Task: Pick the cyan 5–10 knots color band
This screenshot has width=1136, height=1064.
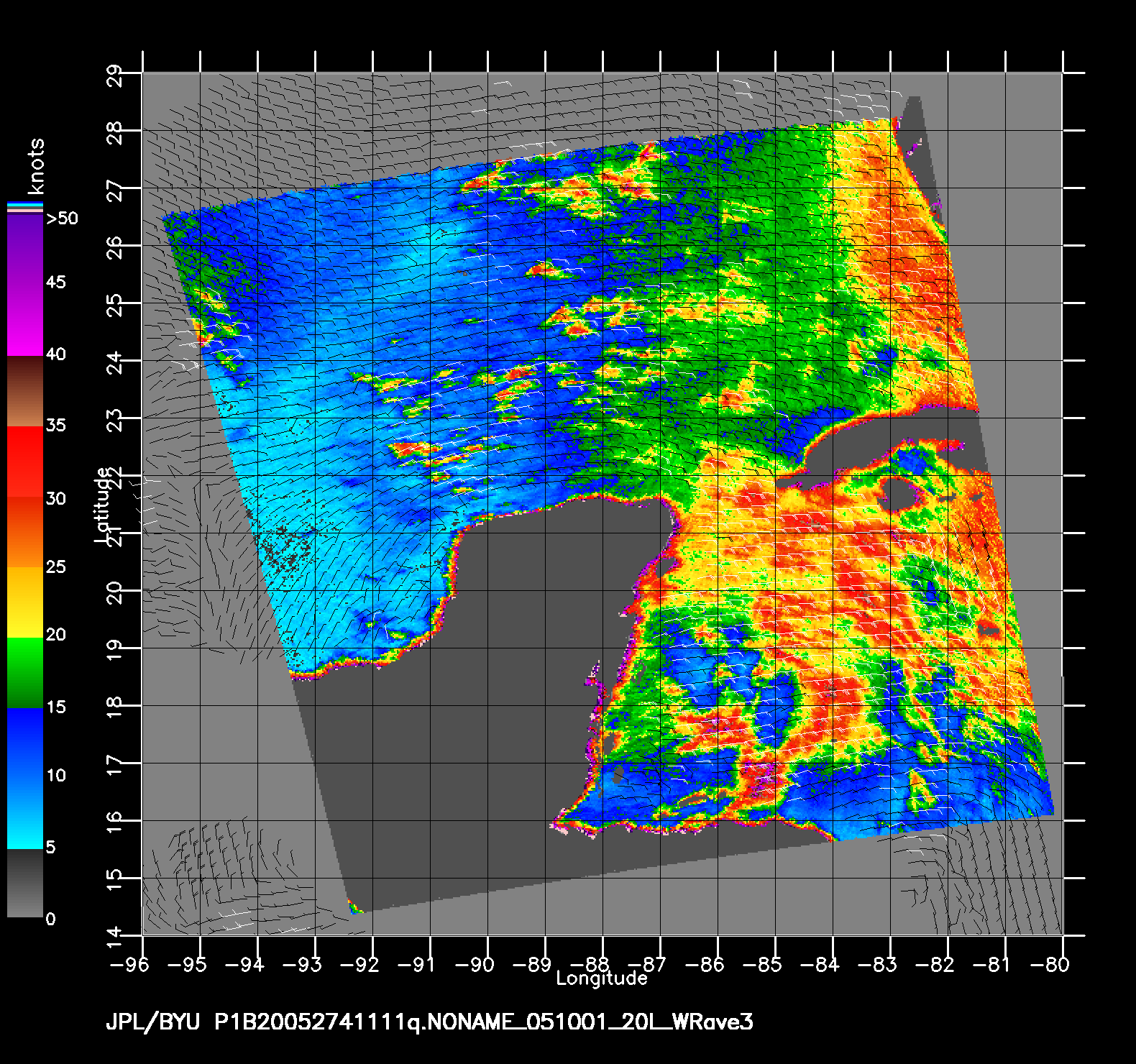Action: [25, 814]
